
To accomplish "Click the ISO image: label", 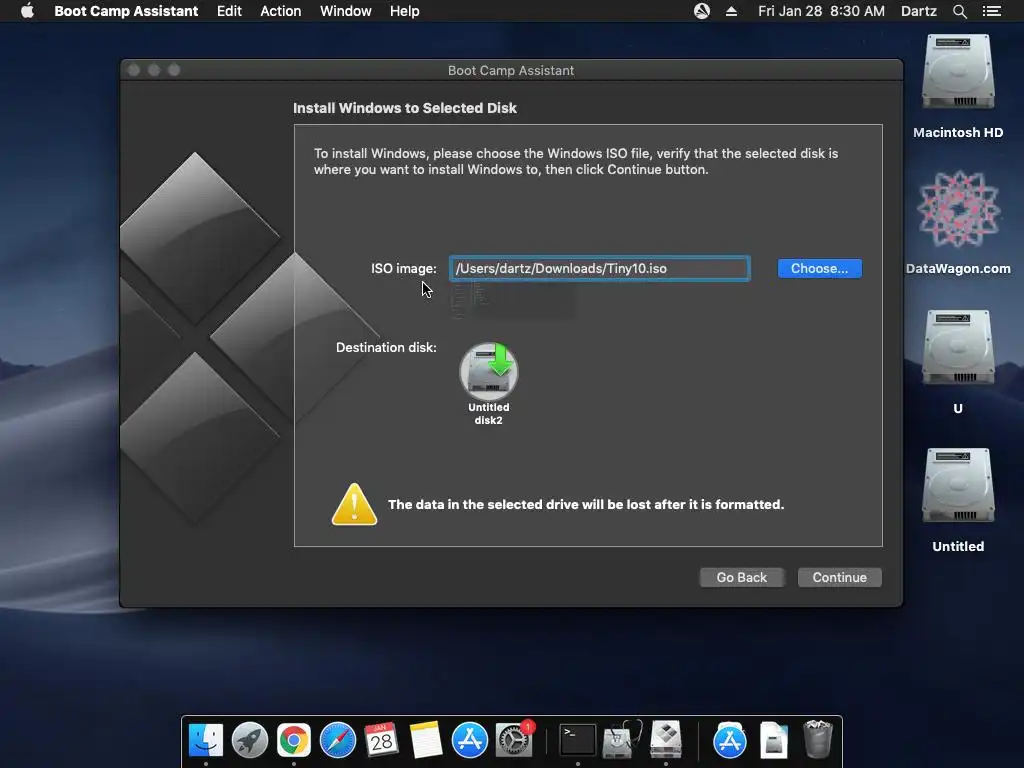I will click(x=404, y=268).
